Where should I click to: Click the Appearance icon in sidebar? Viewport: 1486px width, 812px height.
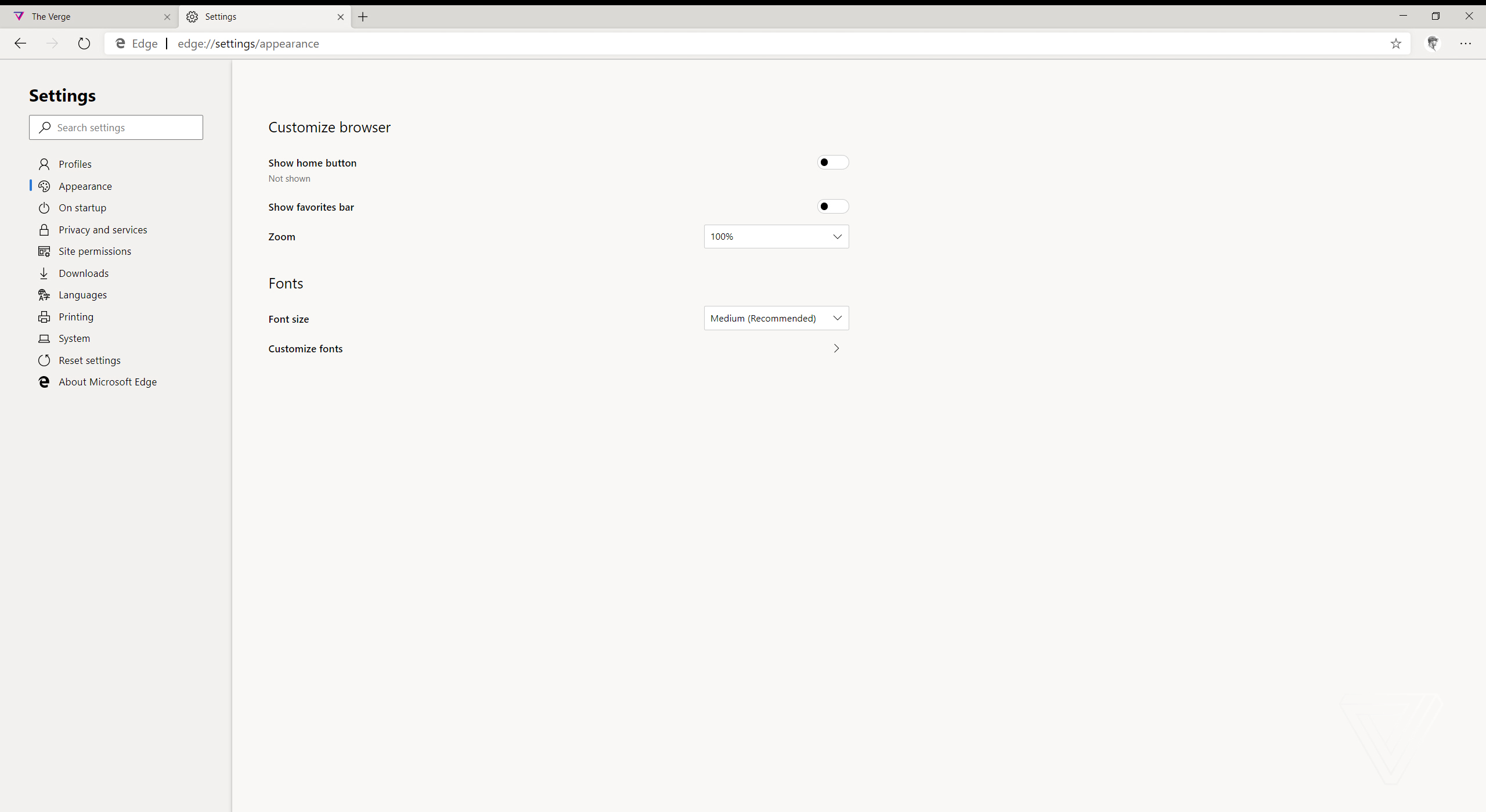(x=43, y=185)
